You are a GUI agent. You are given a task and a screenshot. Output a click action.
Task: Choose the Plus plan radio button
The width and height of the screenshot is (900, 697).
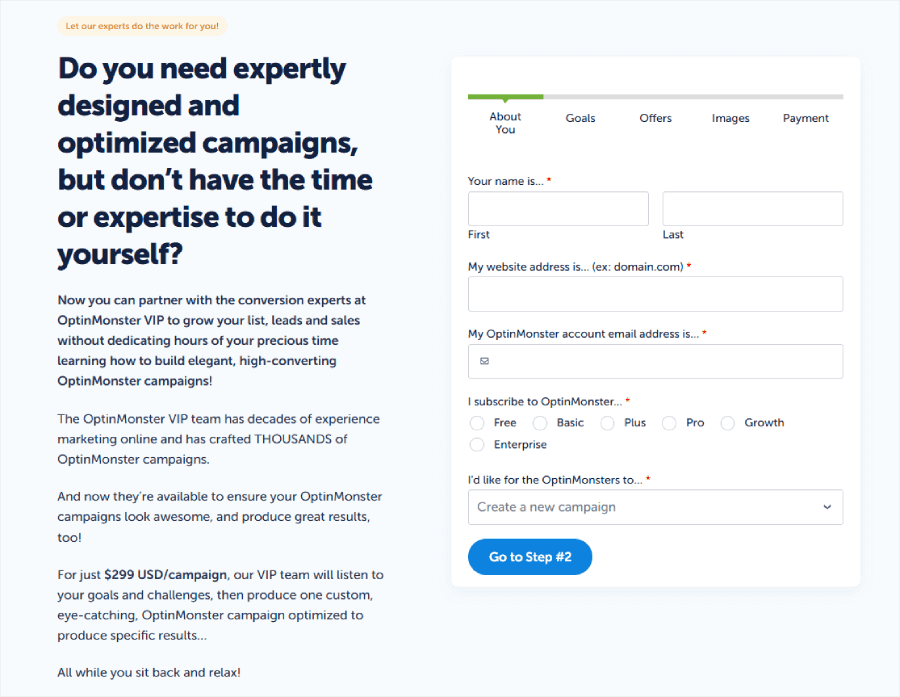click(x=607, y=423)
